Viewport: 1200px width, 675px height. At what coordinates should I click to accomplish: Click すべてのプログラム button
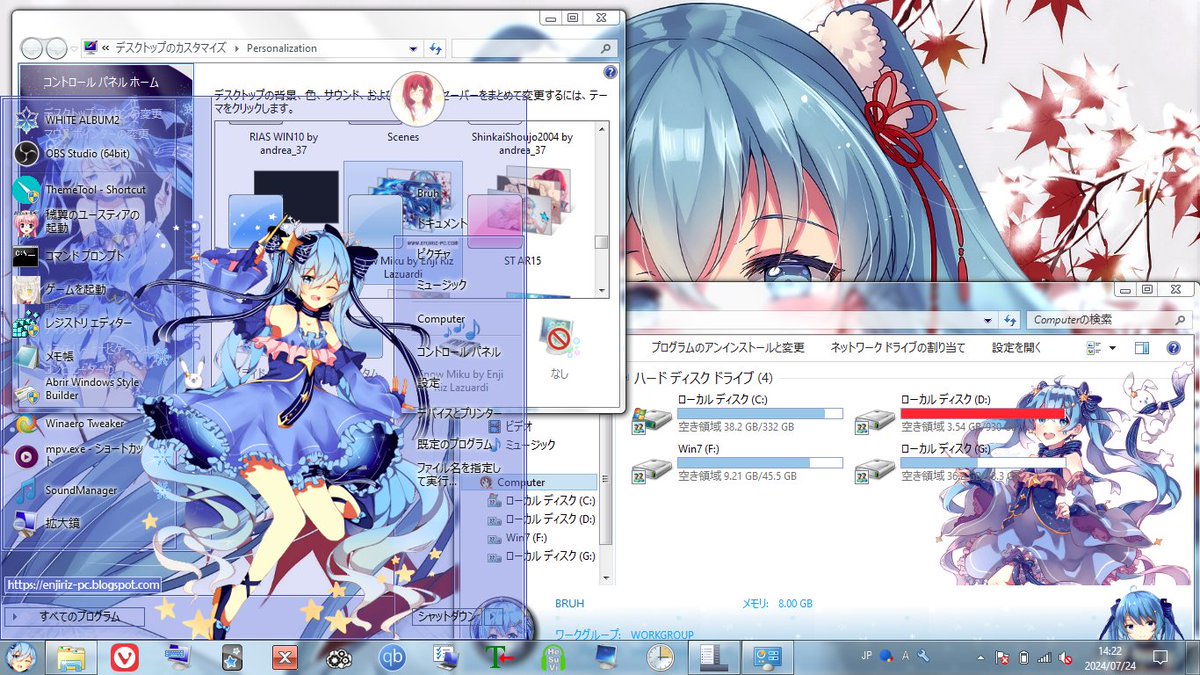click(75, 617)
